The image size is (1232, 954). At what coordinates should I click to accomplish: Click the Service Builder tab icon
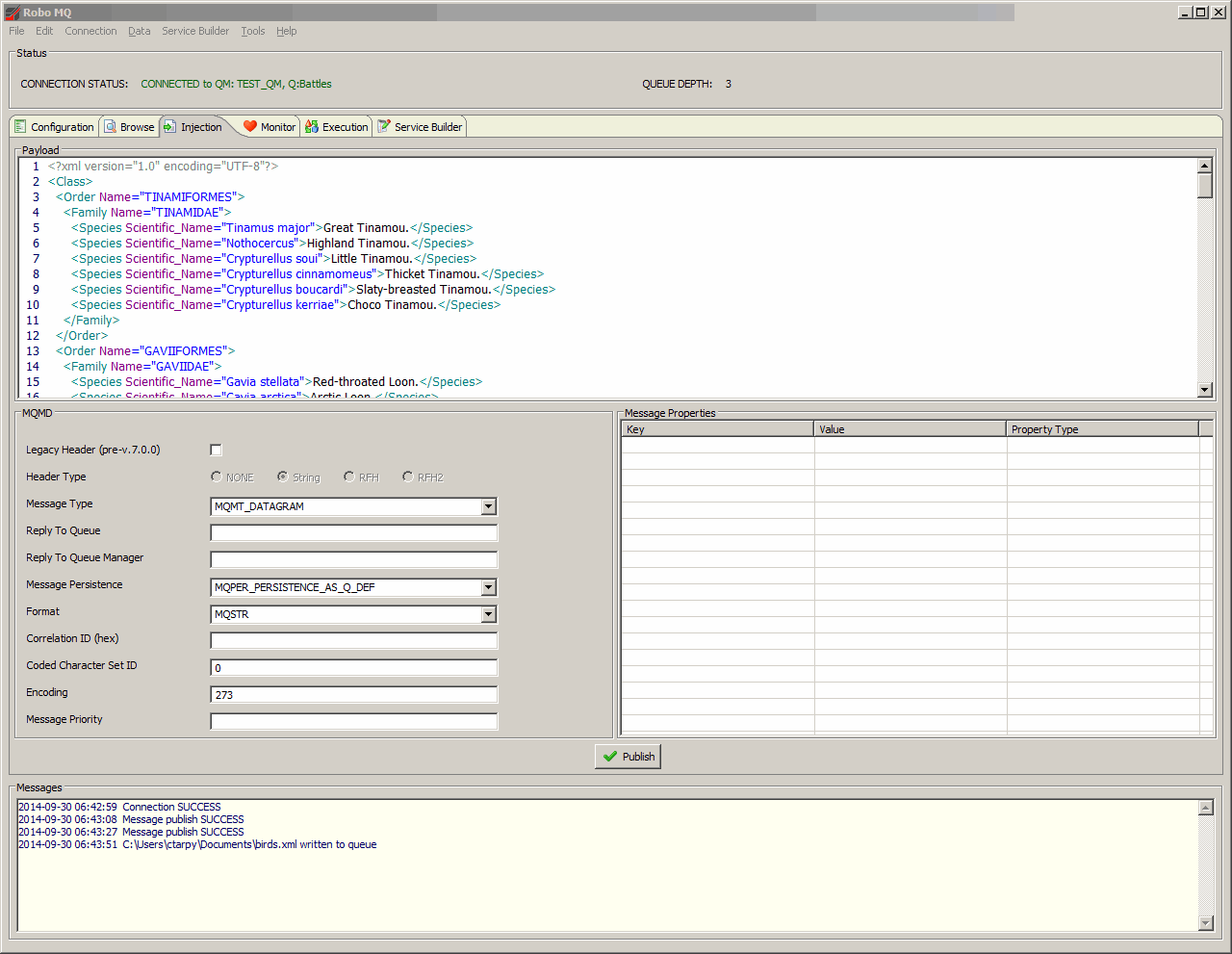pyautogui.click(x=384, y=127)
